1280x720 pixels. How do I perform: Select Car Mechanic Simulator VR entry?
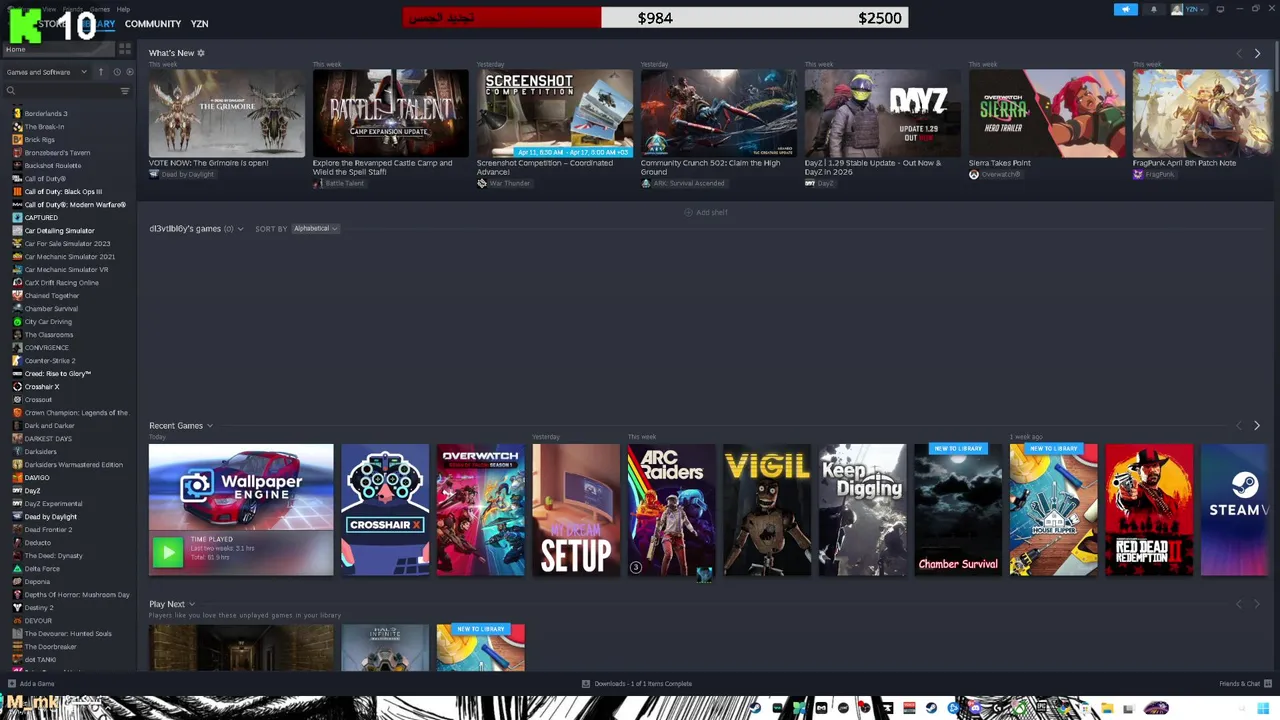point(66,270)
